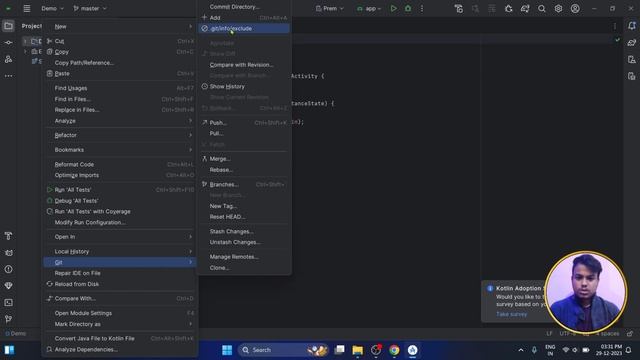Image resolution: width=640 pixels, height=360 pixels.
Task: Open more run actions vertical dots
Action: [x=422, y=8]
